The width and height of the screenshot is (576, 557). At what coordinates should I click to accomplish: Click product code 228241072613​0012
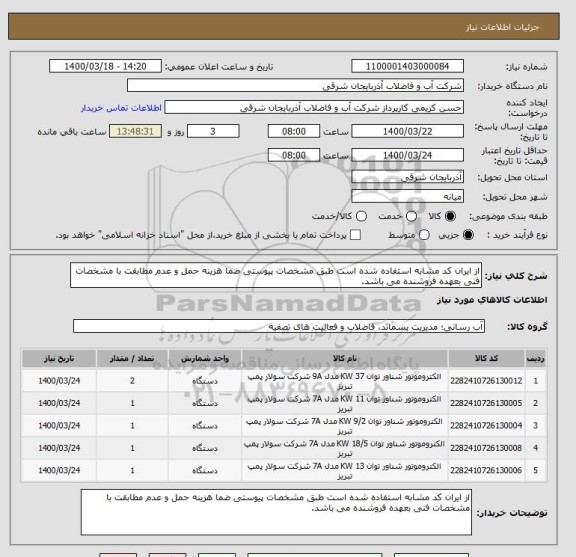click(x=486, y=381)
